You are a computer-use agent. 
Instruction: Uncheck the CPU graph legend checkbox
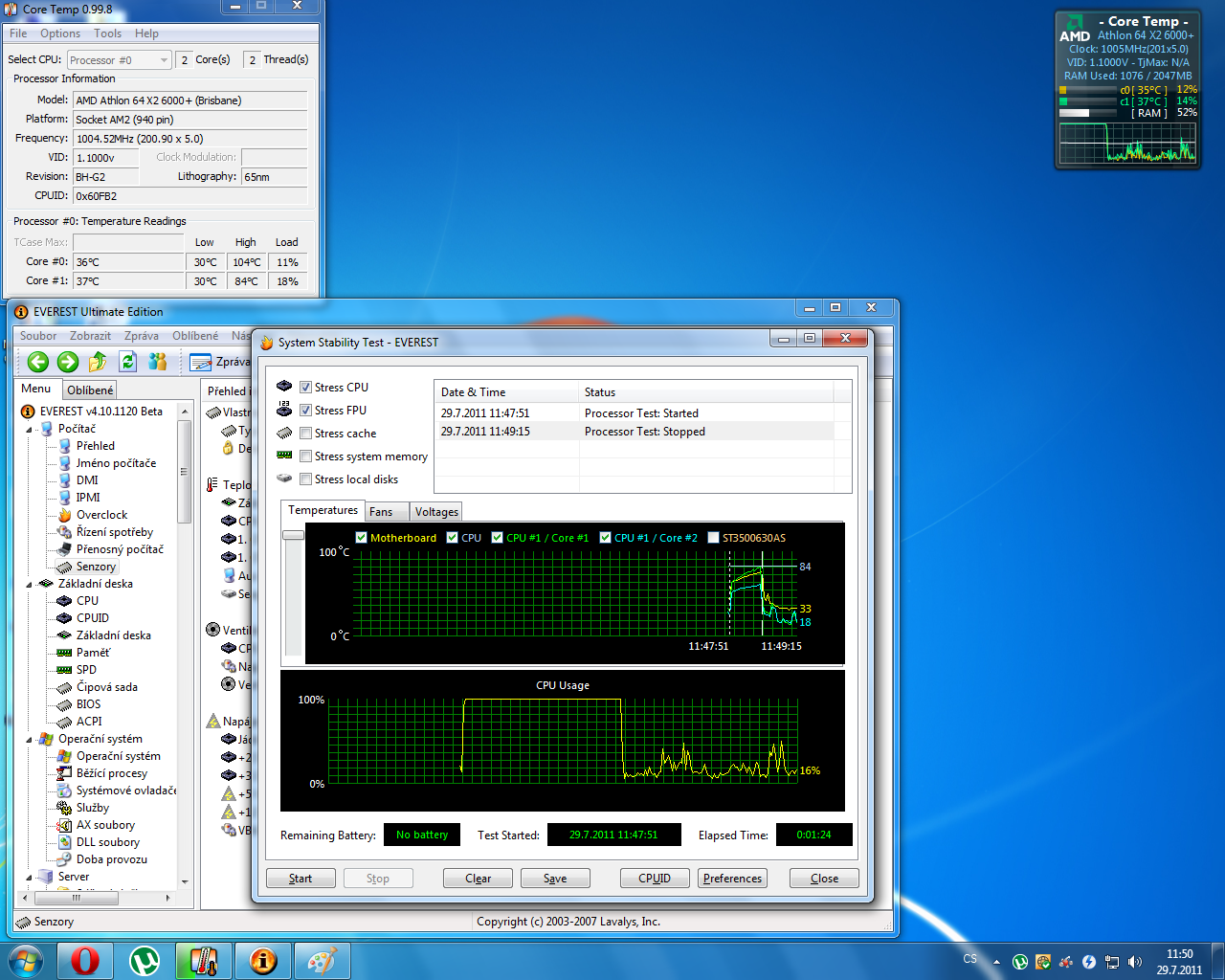pos(452,538)
